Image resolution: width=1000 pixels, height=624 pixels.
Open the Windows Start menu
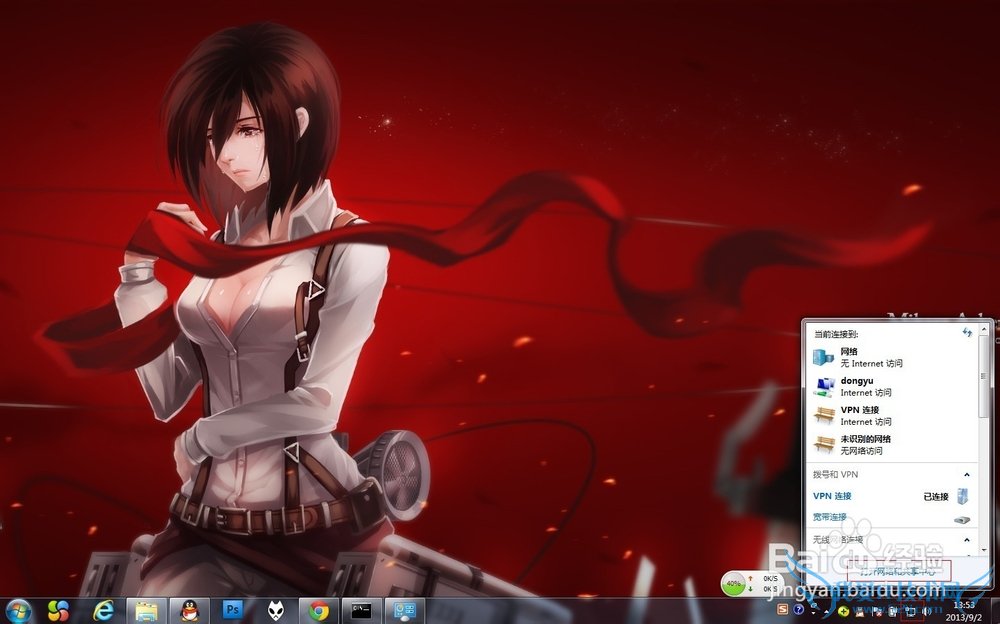click(17, 611)
